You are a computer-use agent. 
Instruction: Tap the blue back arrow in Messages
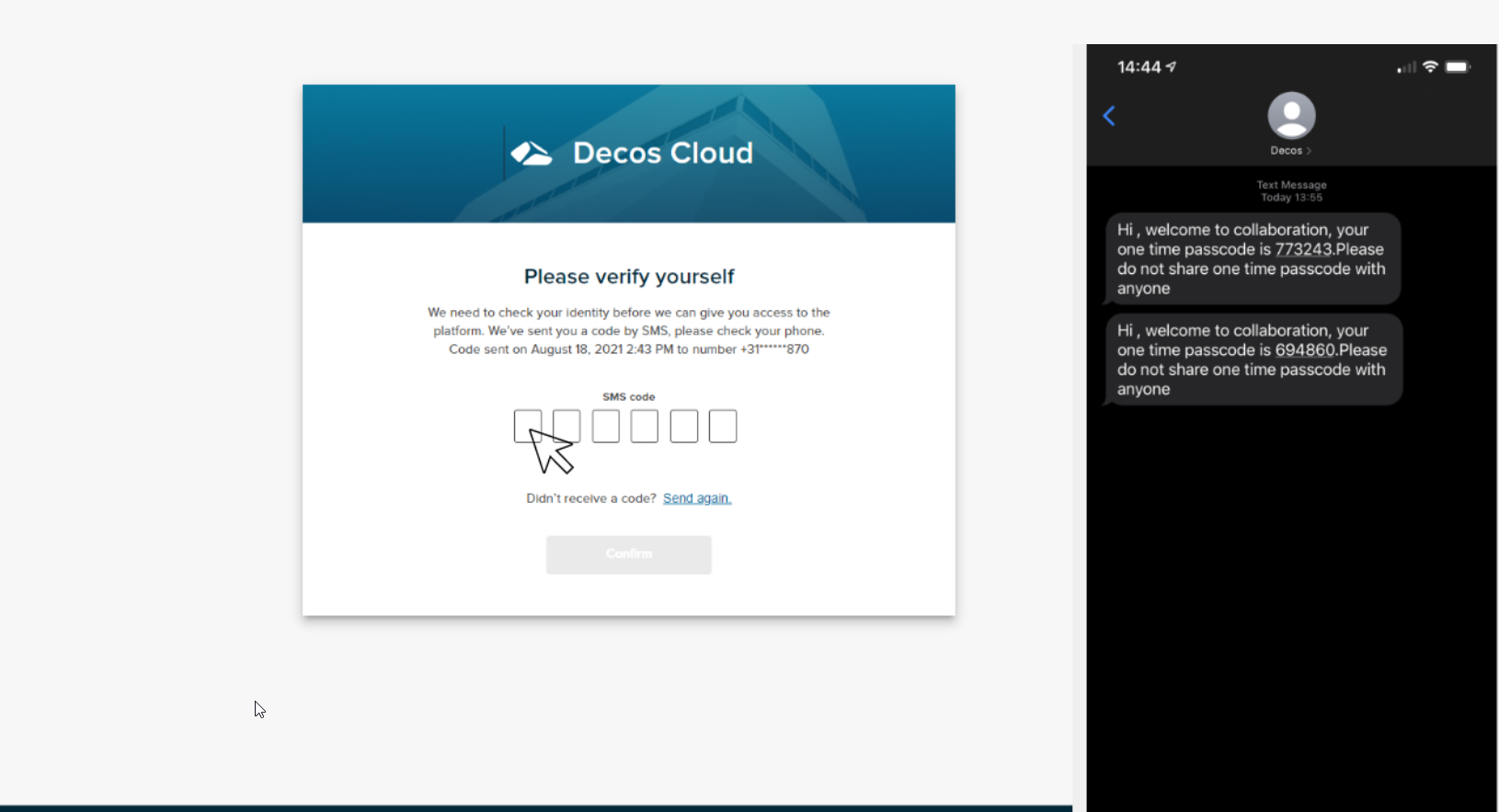click(x=1109, y=116)
